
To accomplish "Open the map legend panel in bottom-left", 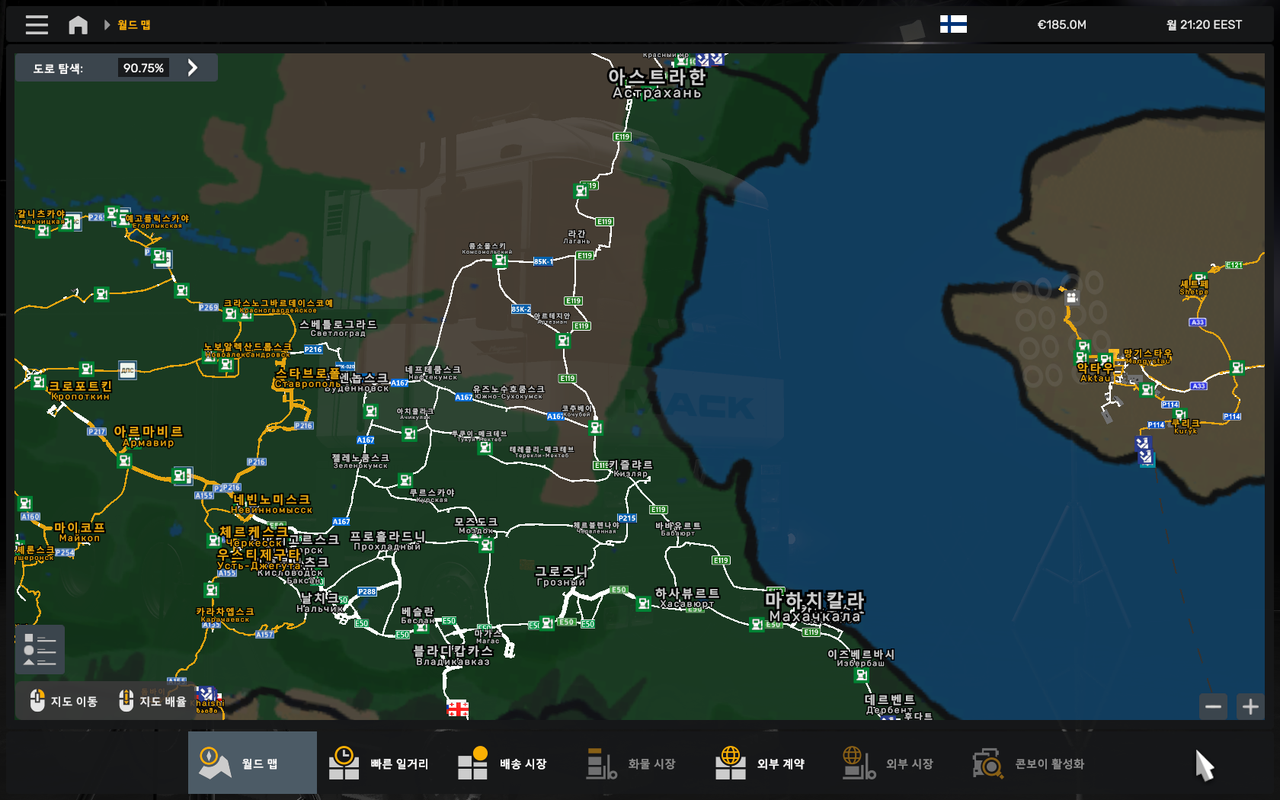I will pyautogui.click(x=39, y=649).
